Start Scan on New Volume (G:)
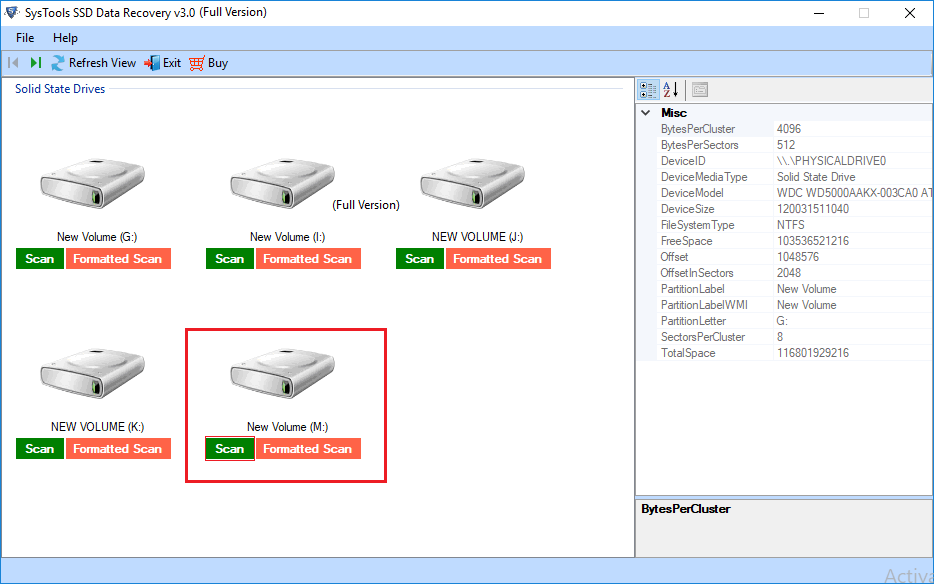Screen dimensions: 934x584 40,259
